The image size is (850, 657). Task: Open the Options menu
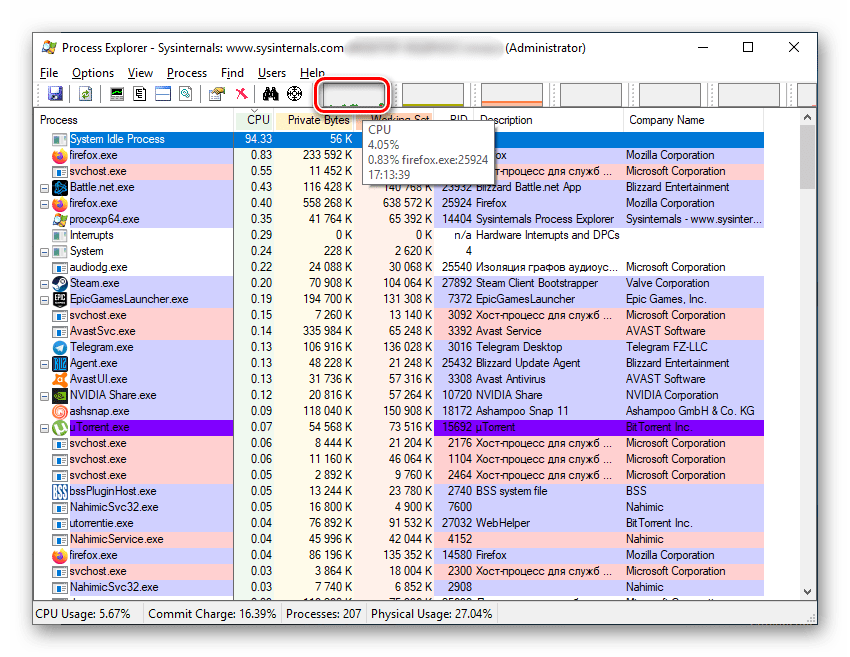tap(93, 73)
